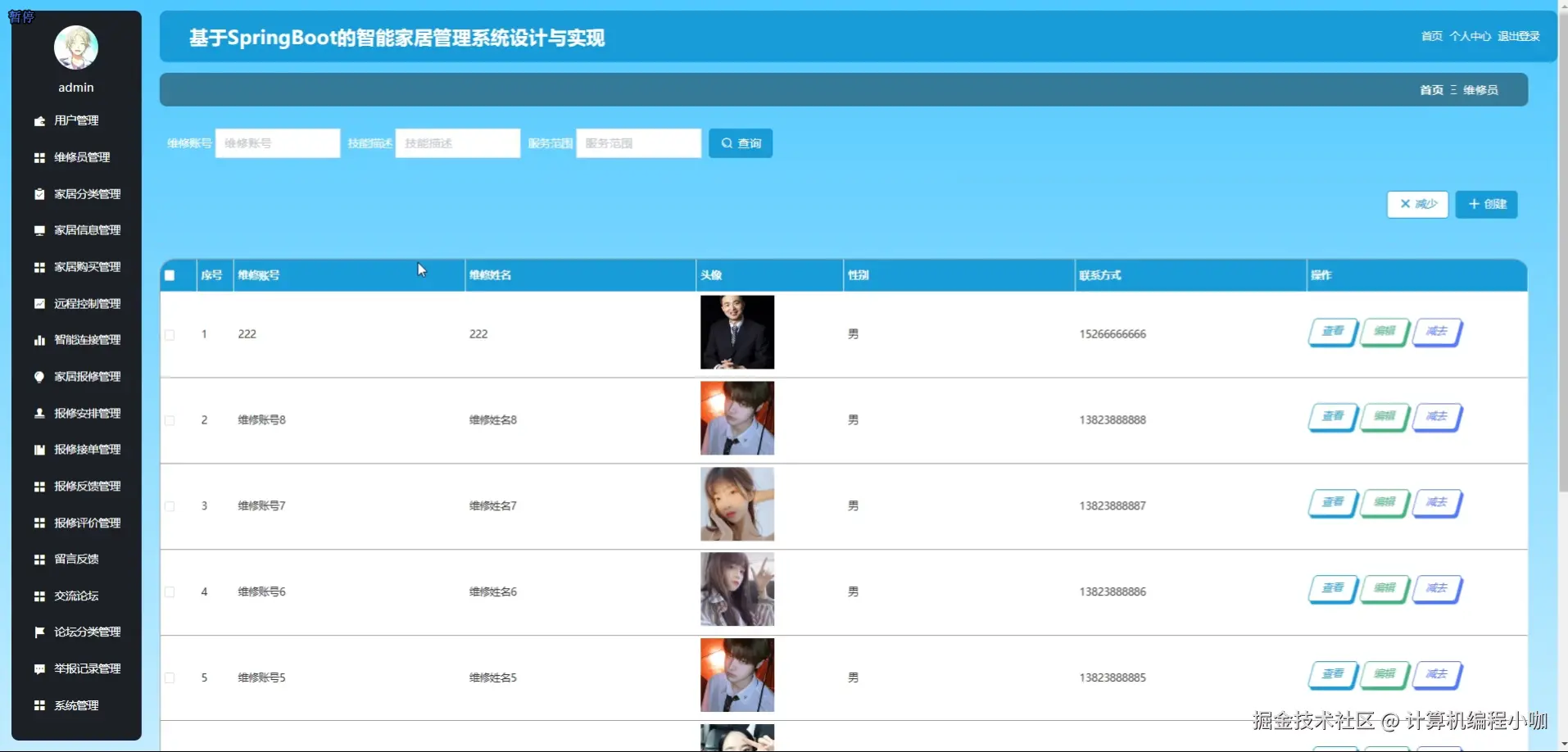Open 编辑 for 维修账号6

tap(1384, 589)
